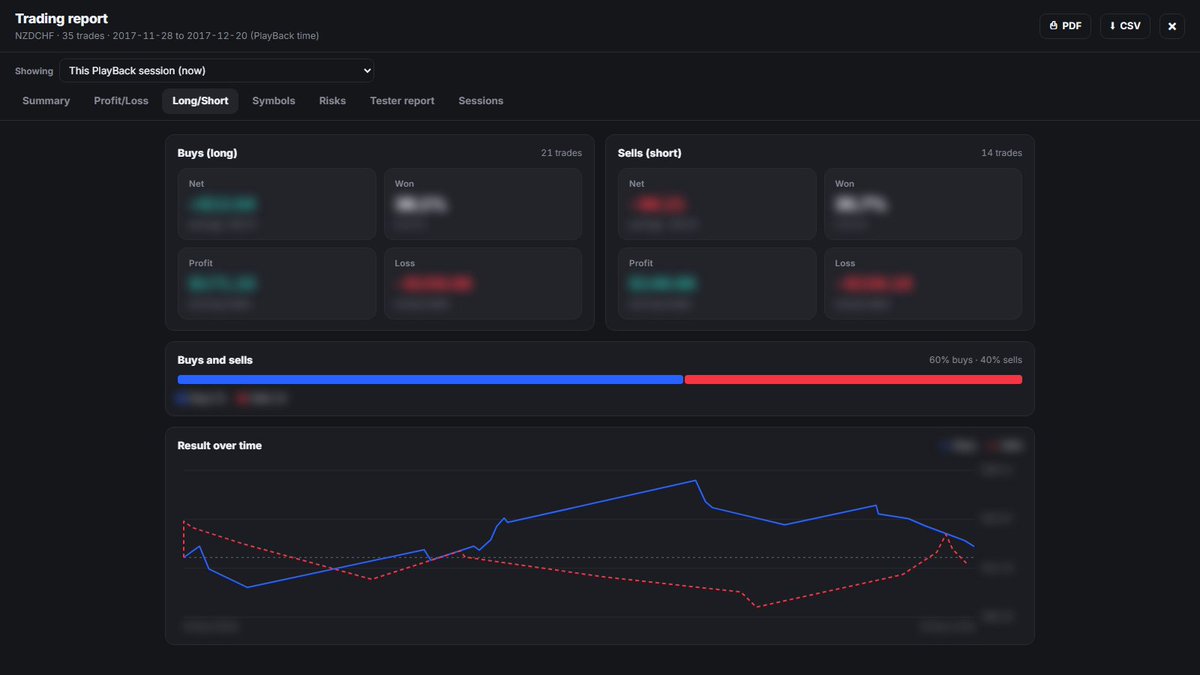Click the solid blue buys line in the chart

coord(600,500)
